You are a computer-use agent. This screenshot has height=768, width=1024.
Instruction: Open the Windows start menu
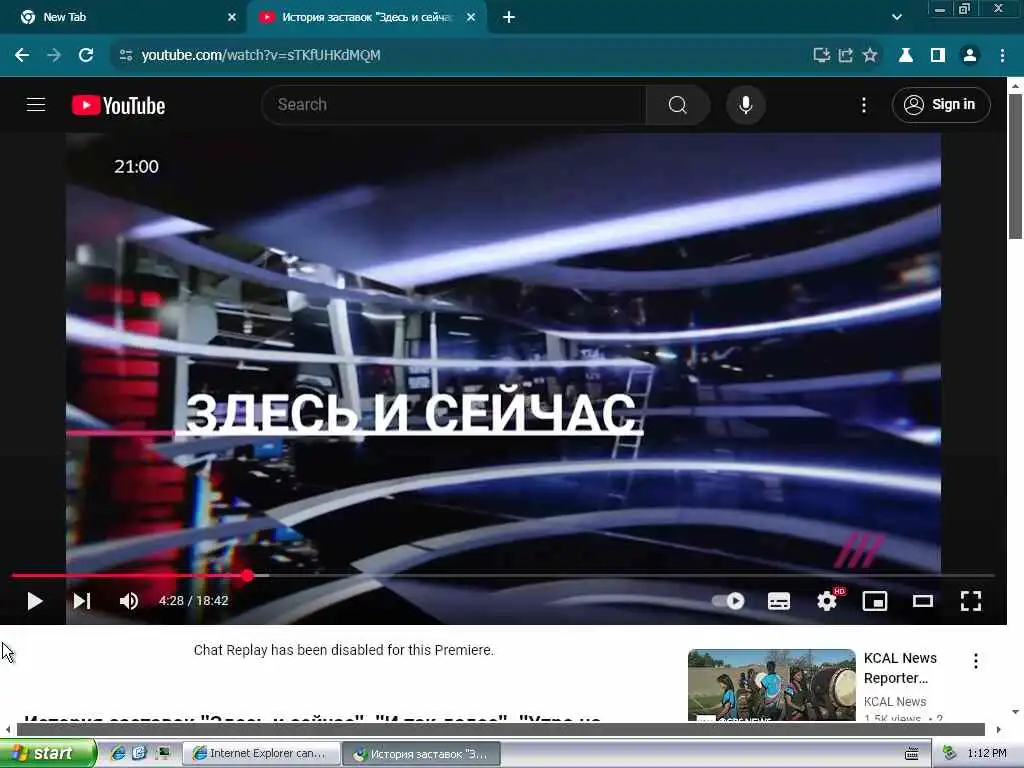pyautogui.click(x=48, y=754)
